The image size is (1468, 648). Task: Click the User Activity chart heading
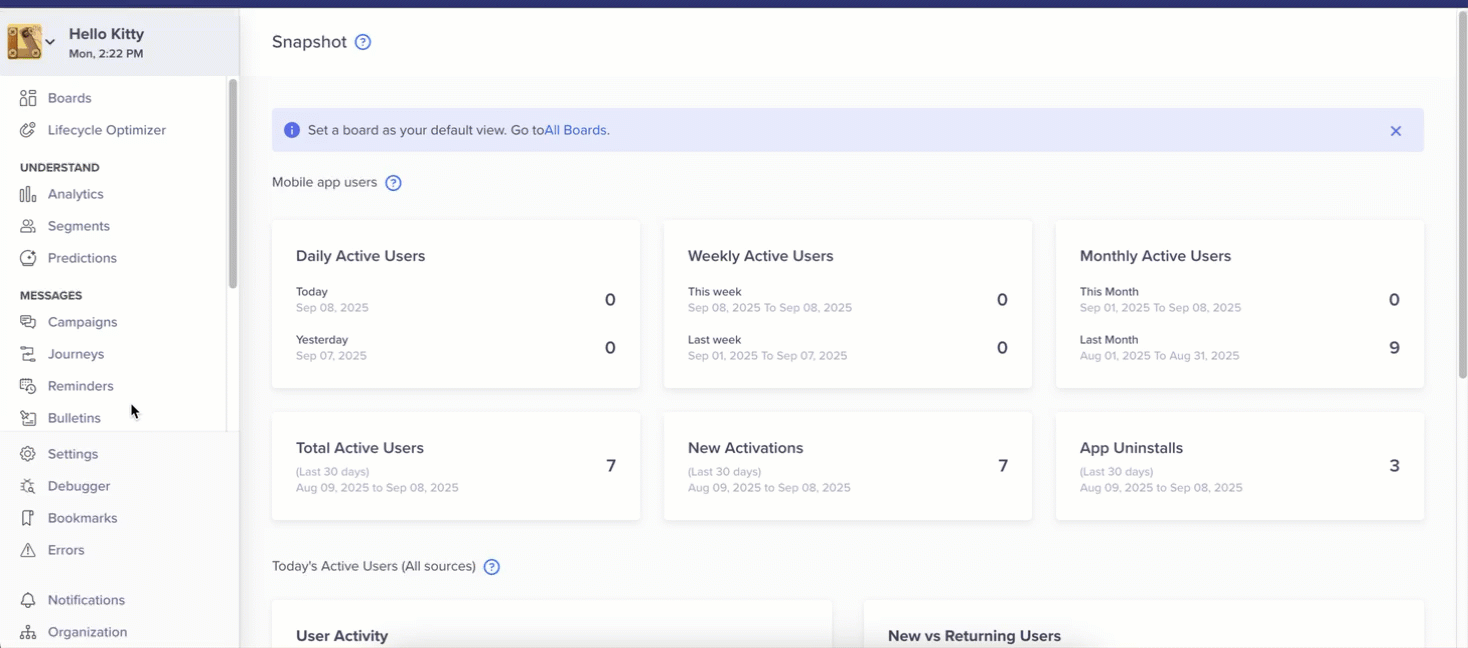(x=342, y=636)
